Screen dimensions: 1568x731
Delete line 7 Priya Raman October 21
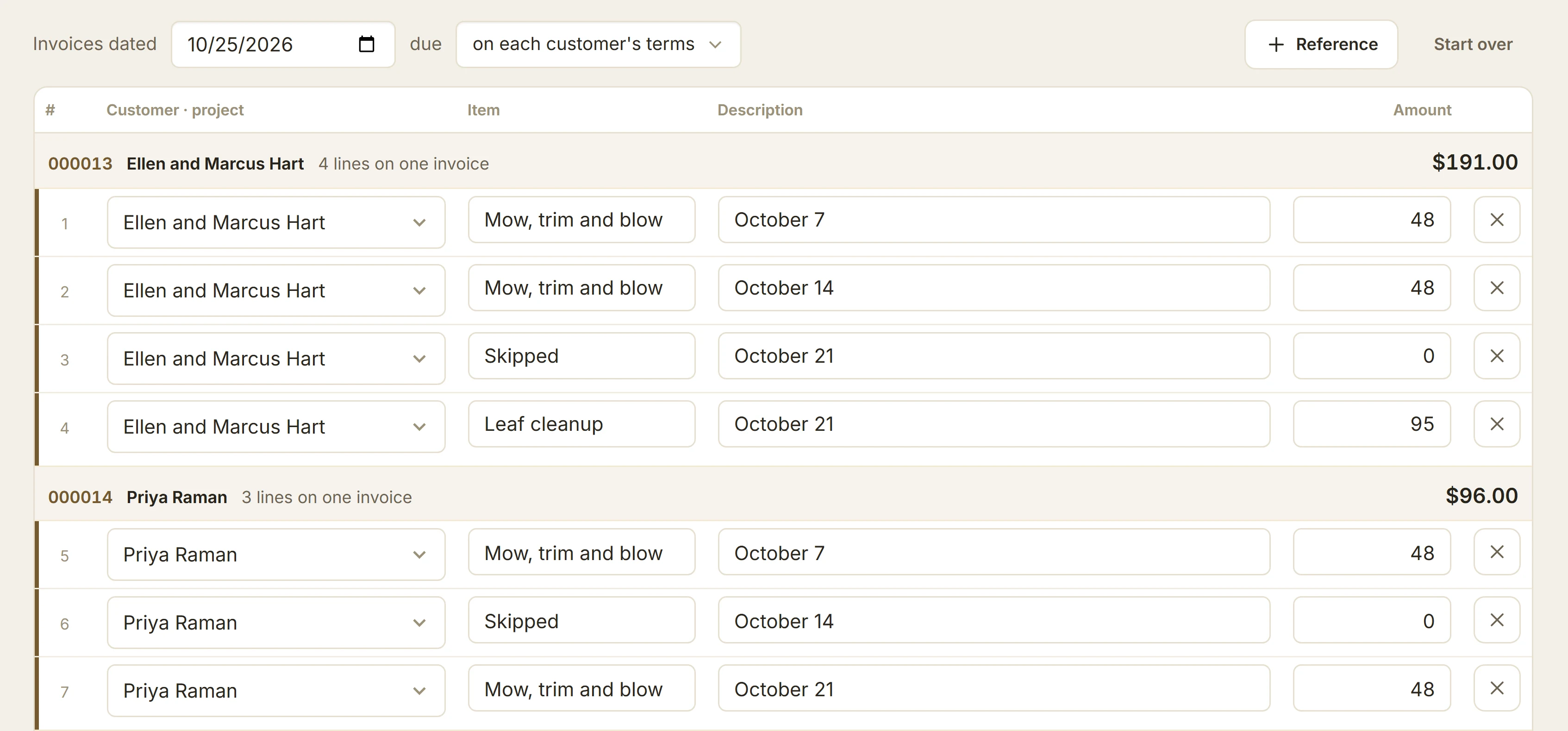point(1497,688)
